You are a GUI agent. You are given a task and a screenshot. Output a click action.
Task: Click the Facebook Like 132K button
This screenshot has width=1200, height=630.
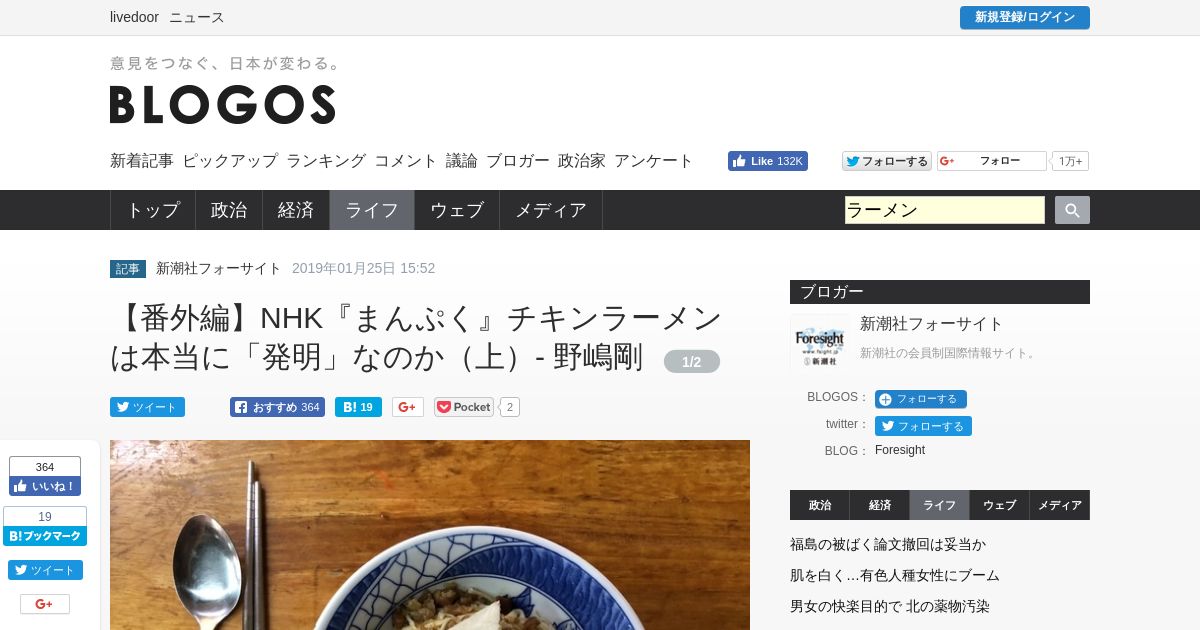(768, 161)
